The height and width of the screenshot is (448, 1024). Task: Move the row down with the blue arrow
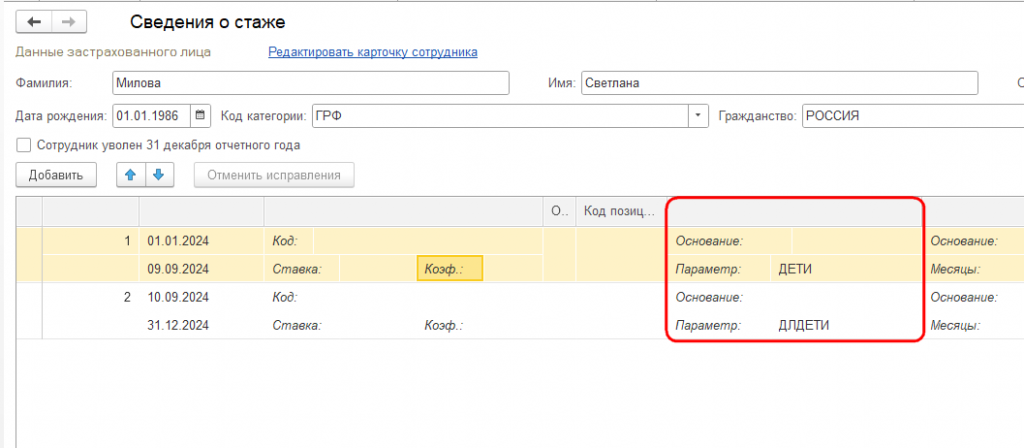159,175
